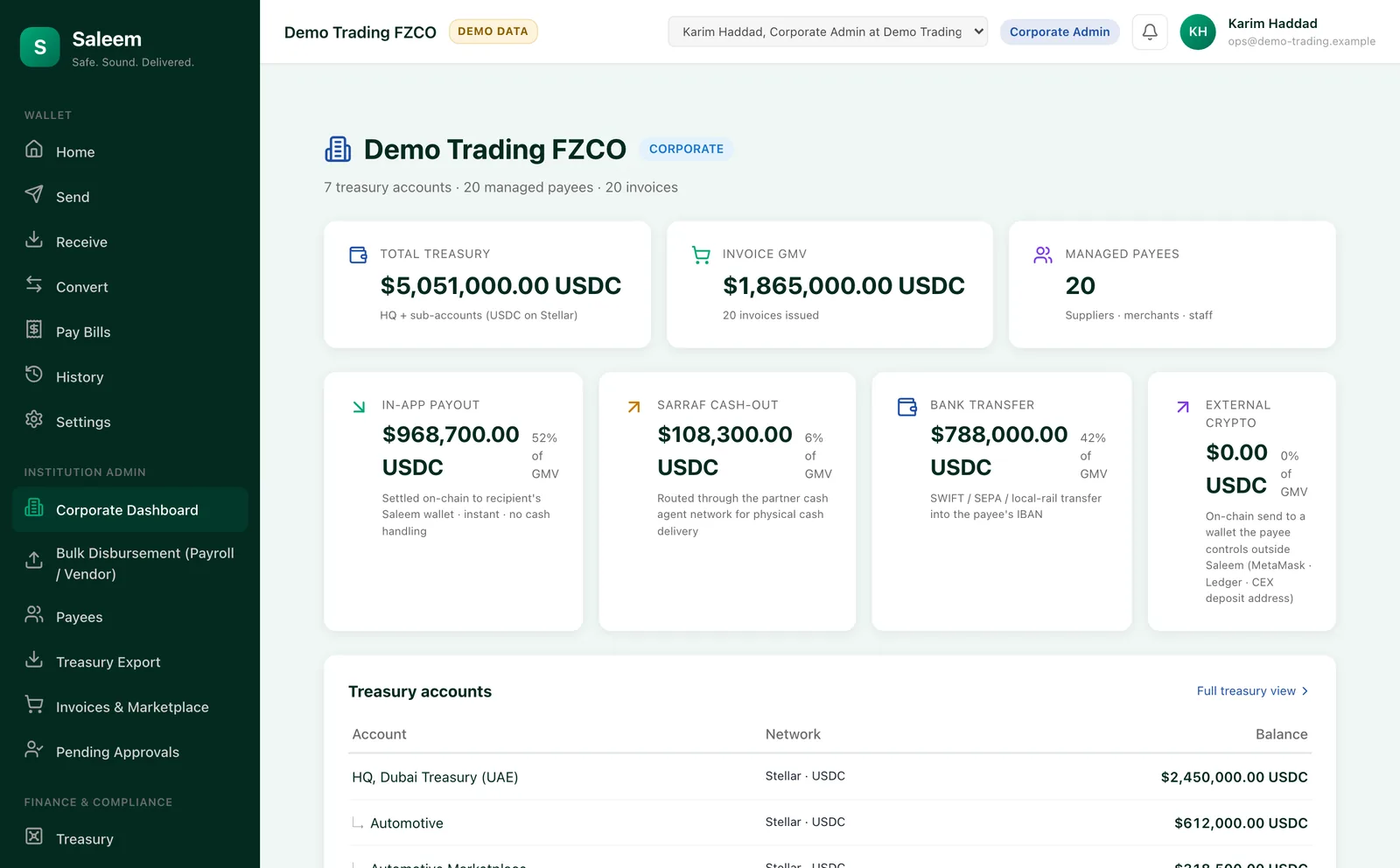Click the Full treasury view link

click(x=1253, y=690)
